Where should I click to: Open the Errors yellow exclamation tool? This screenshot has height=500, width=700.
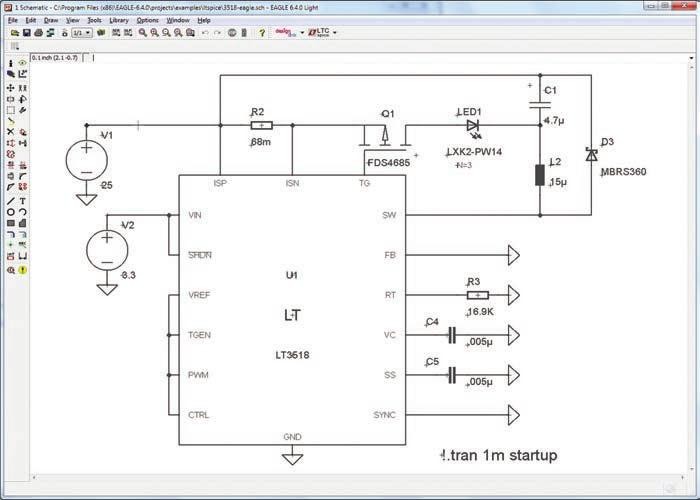pos(22,270)
